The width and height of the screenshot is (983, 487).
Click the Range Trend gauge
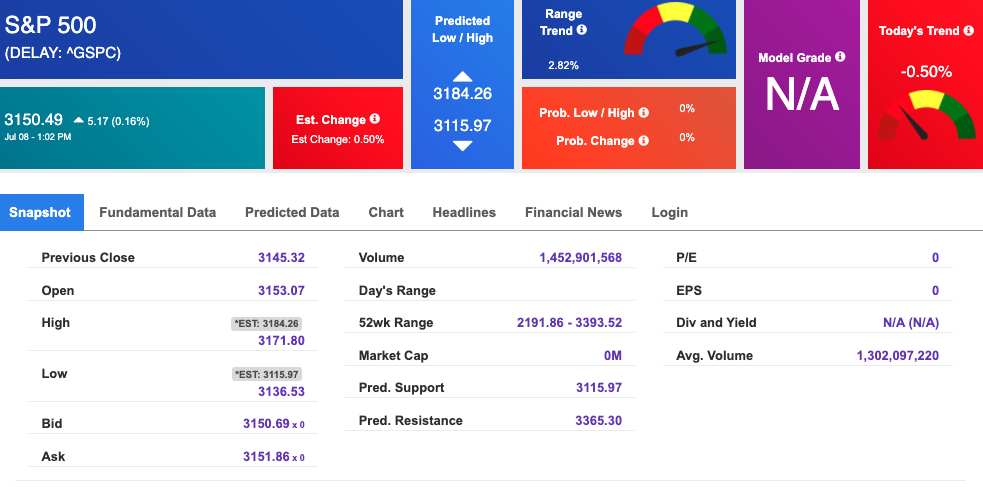coord(675,31)
